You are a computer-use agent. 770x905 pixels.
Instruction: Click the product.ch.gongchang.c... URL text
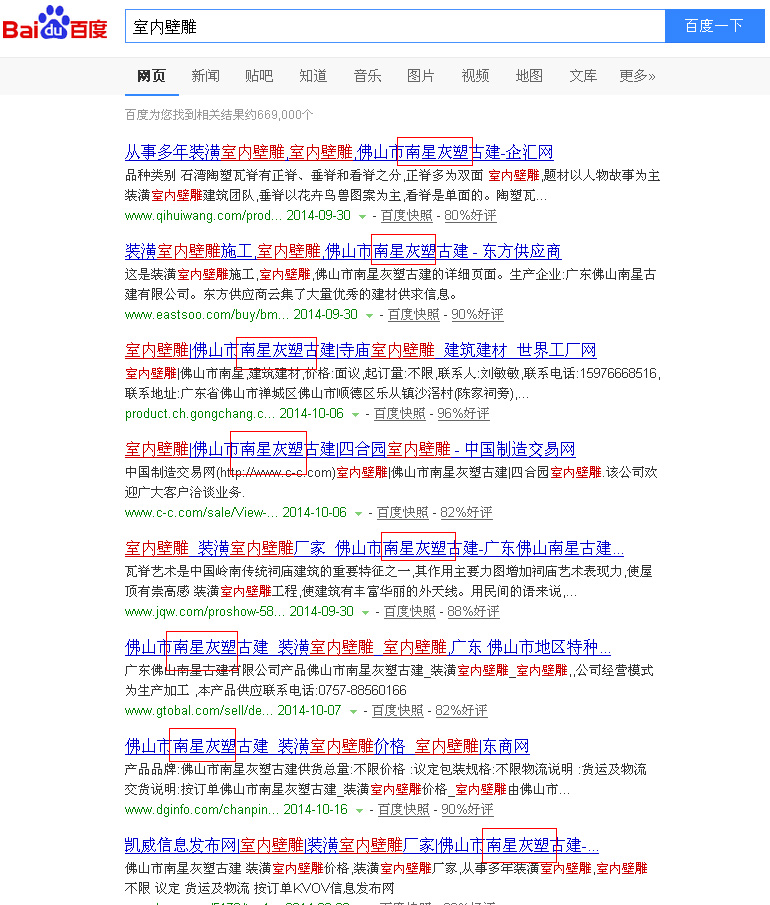(200, 414)
